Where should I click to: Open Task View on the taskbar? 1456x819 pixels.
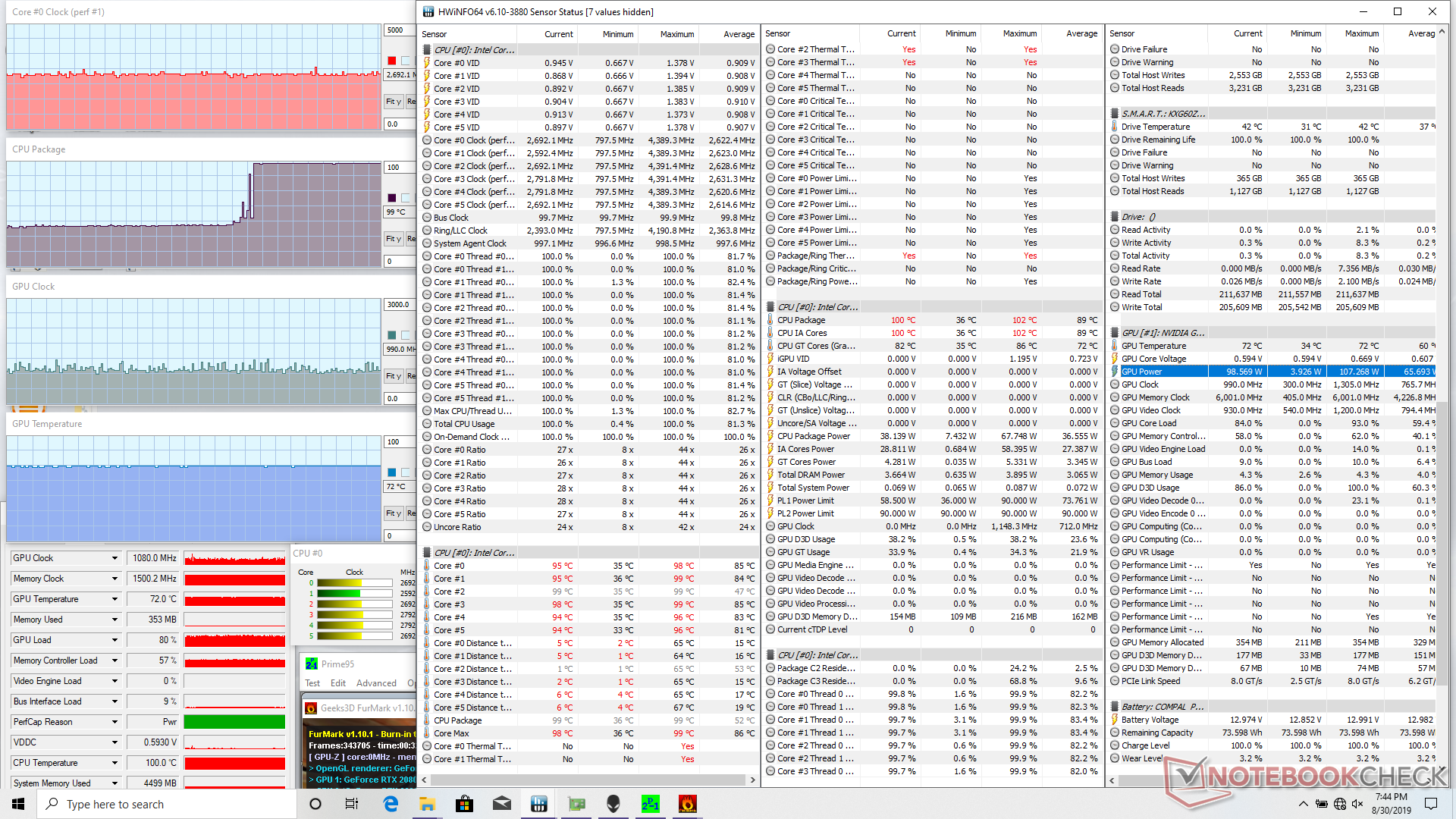352,804
